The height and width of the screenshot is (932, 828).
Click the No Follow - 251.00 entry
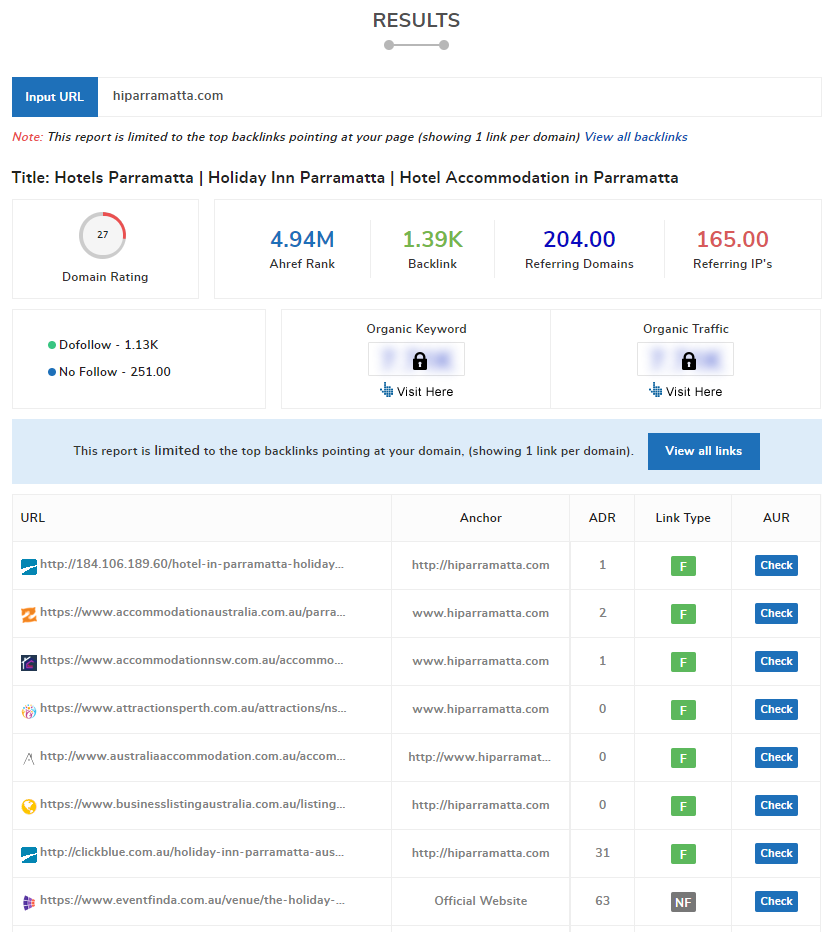point(109,372)
